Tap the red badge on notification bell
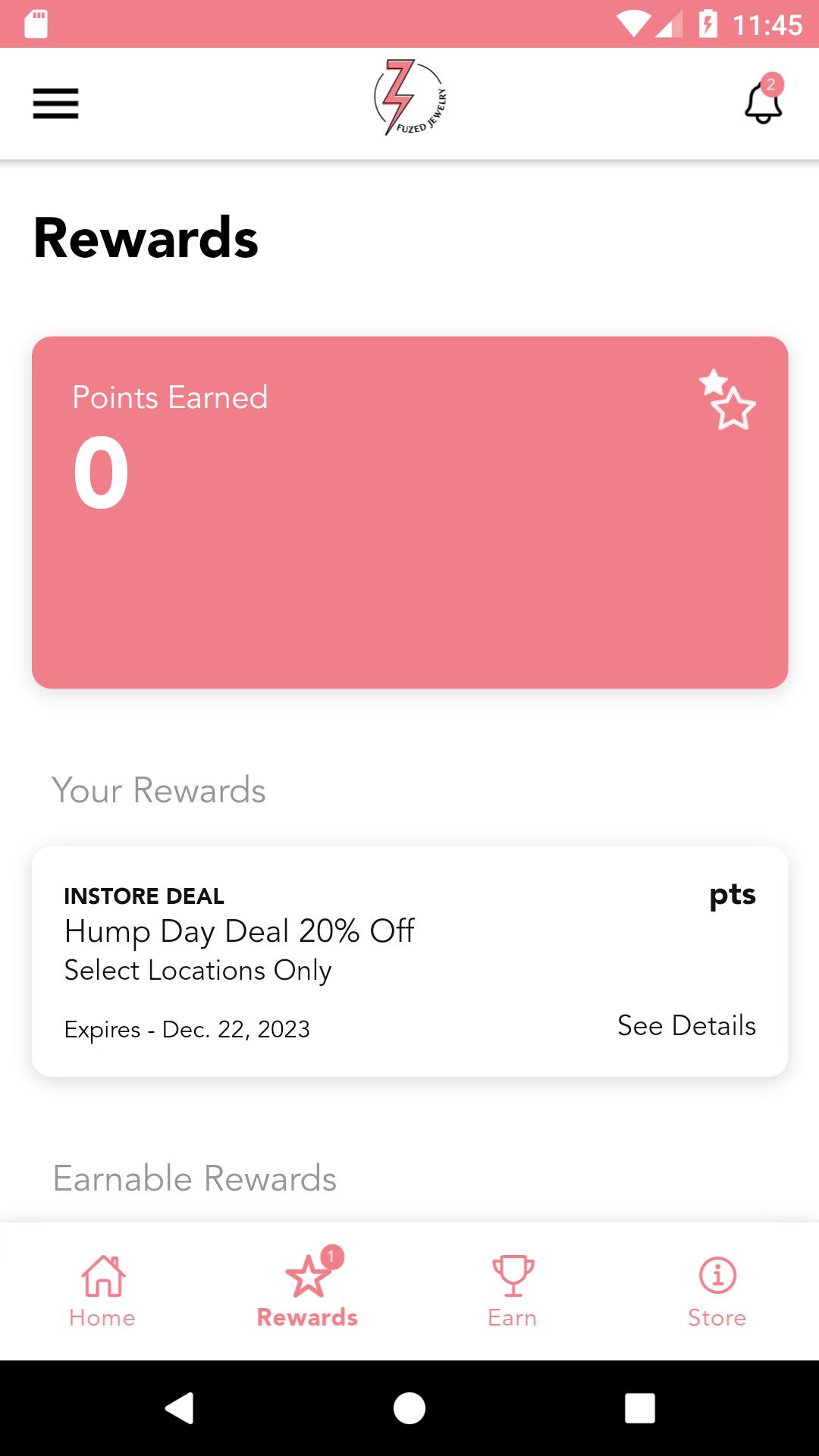This screenshot has width=819, height=1456. click(x=771, y=85)
